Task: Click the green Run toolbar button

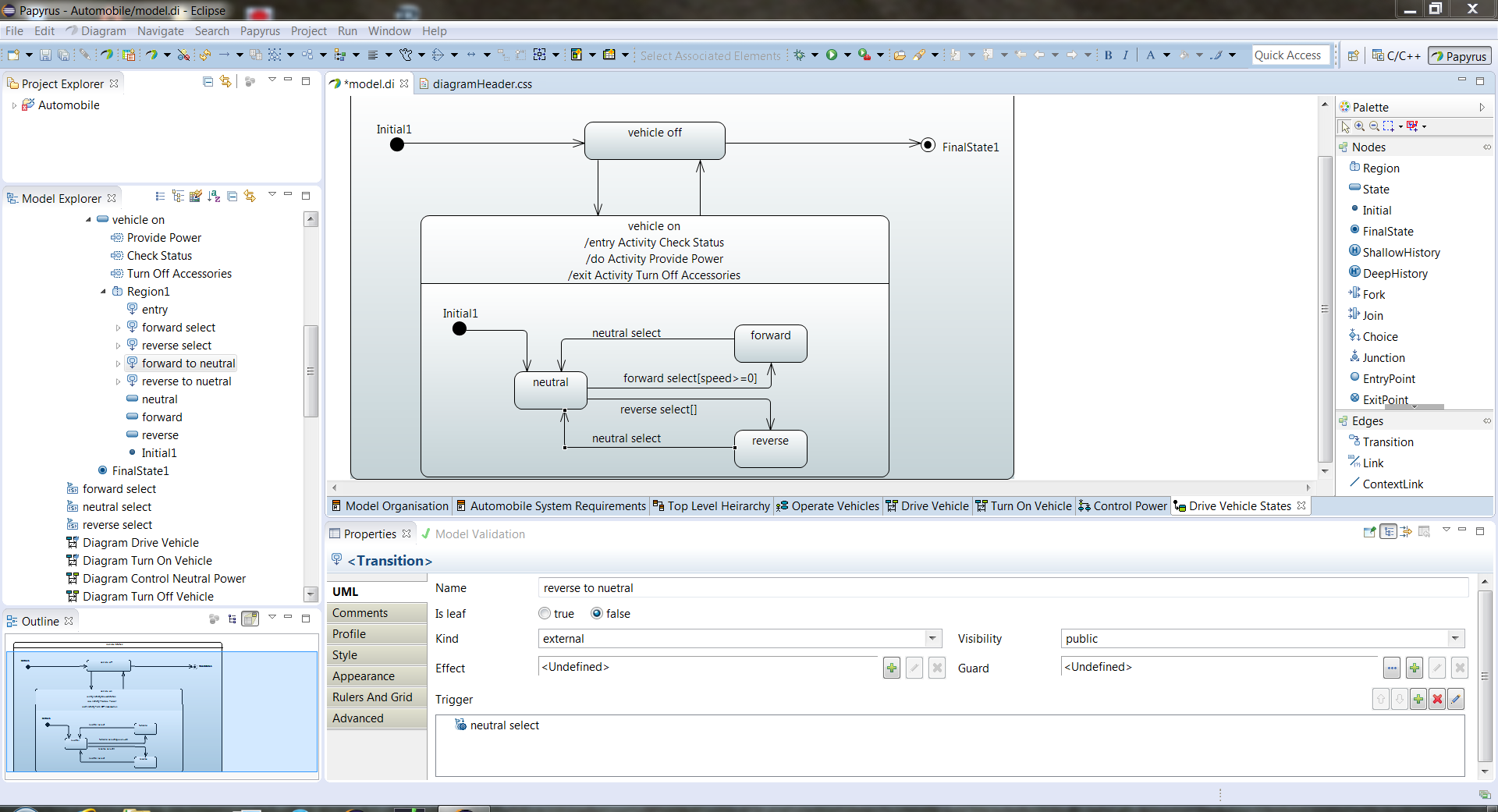Action: tap(832, 55)
